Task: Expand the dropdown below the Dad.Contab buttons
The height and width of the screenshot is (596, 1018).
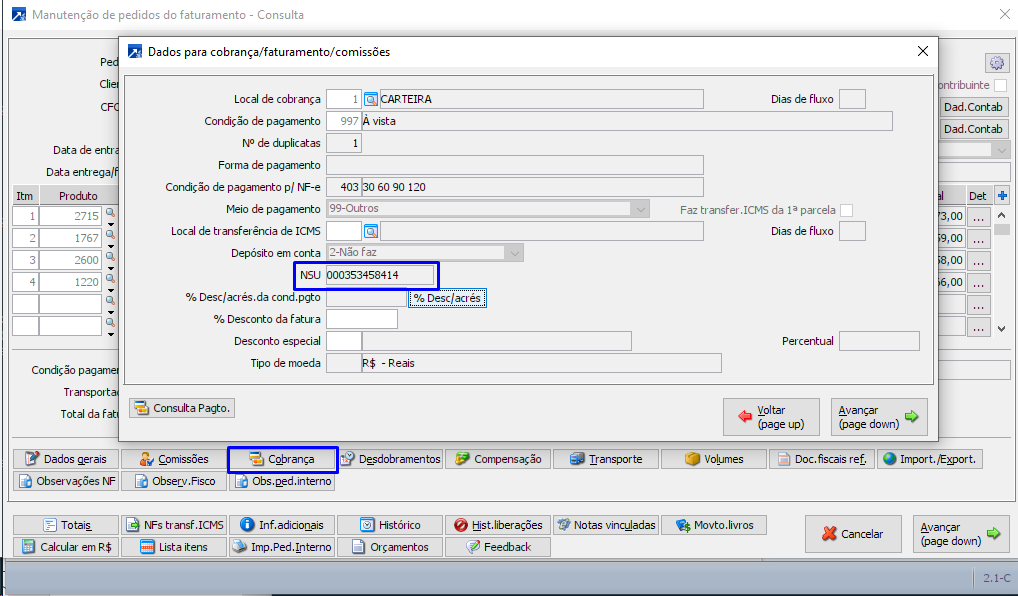Action: [x=1000, y=150]
